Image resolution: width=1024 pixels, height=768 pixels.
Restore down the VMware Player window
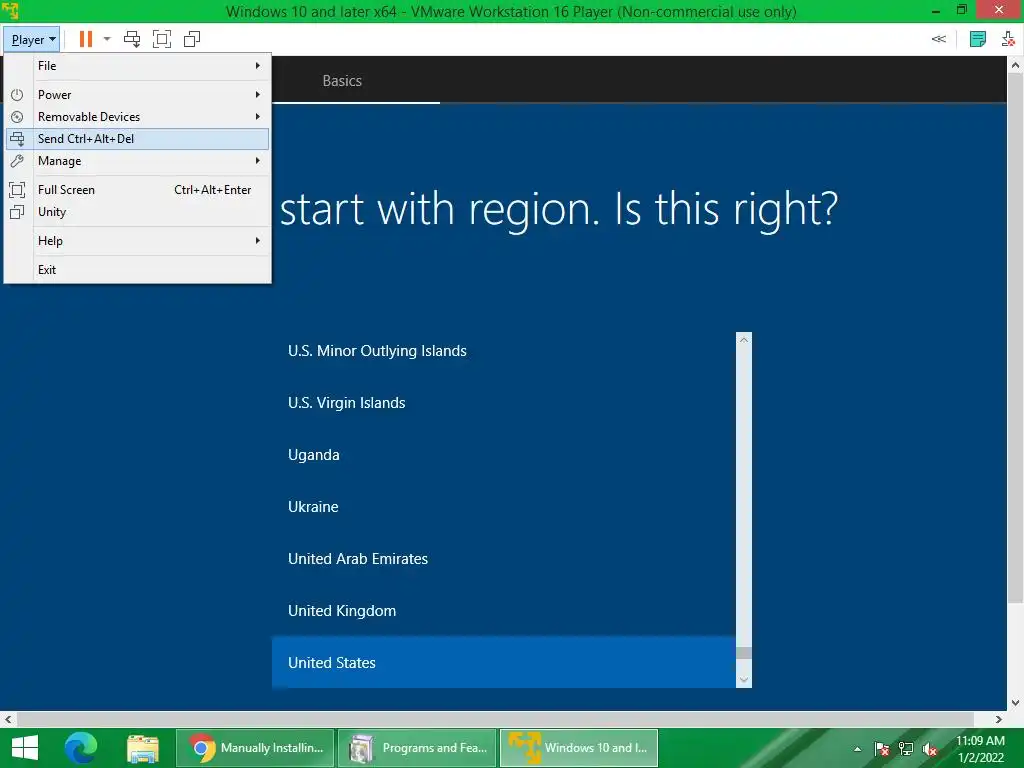(x=962, y=10)
